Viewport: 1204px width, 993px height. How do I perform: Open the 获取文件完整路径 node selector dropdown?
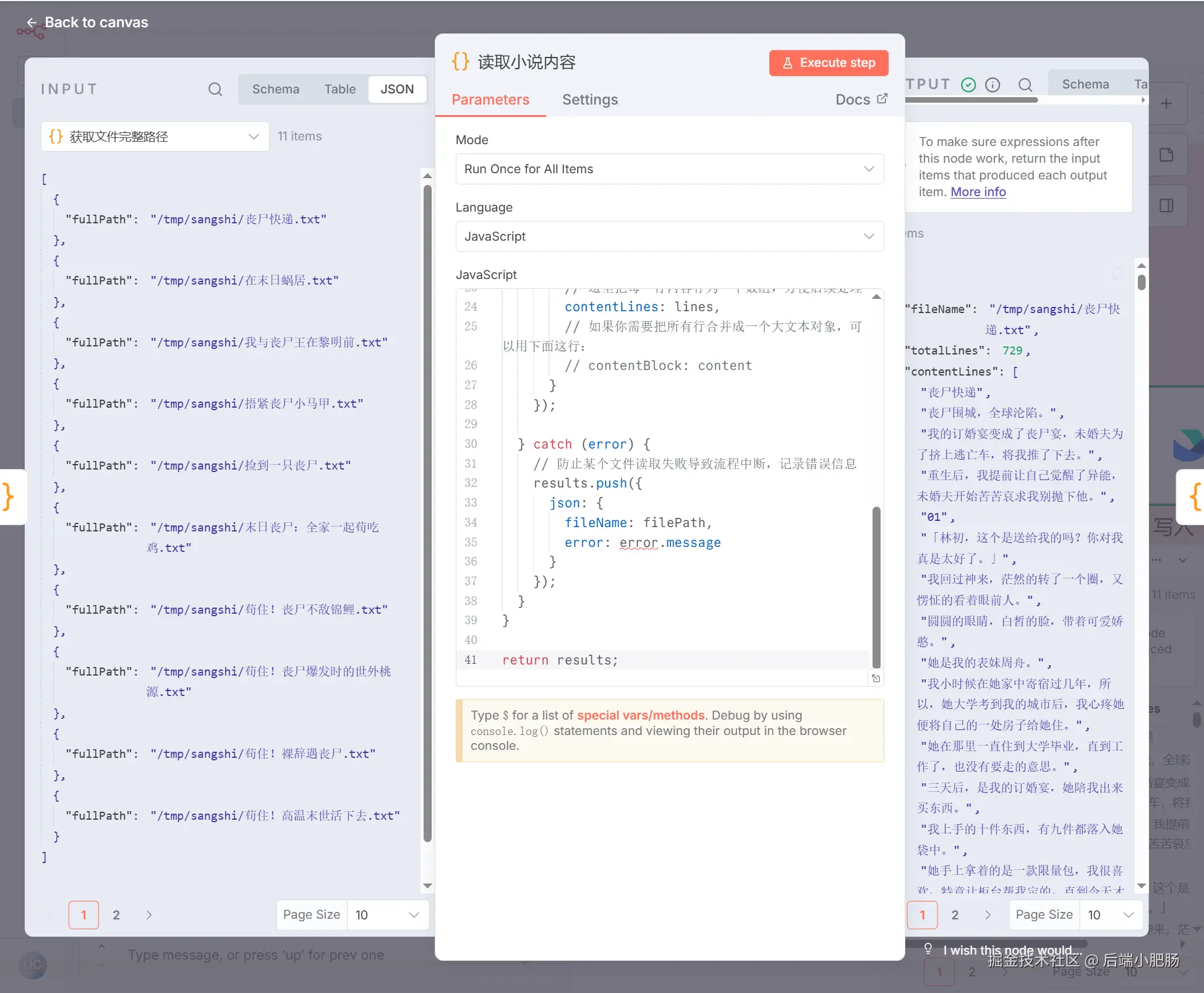coord(155,136)
